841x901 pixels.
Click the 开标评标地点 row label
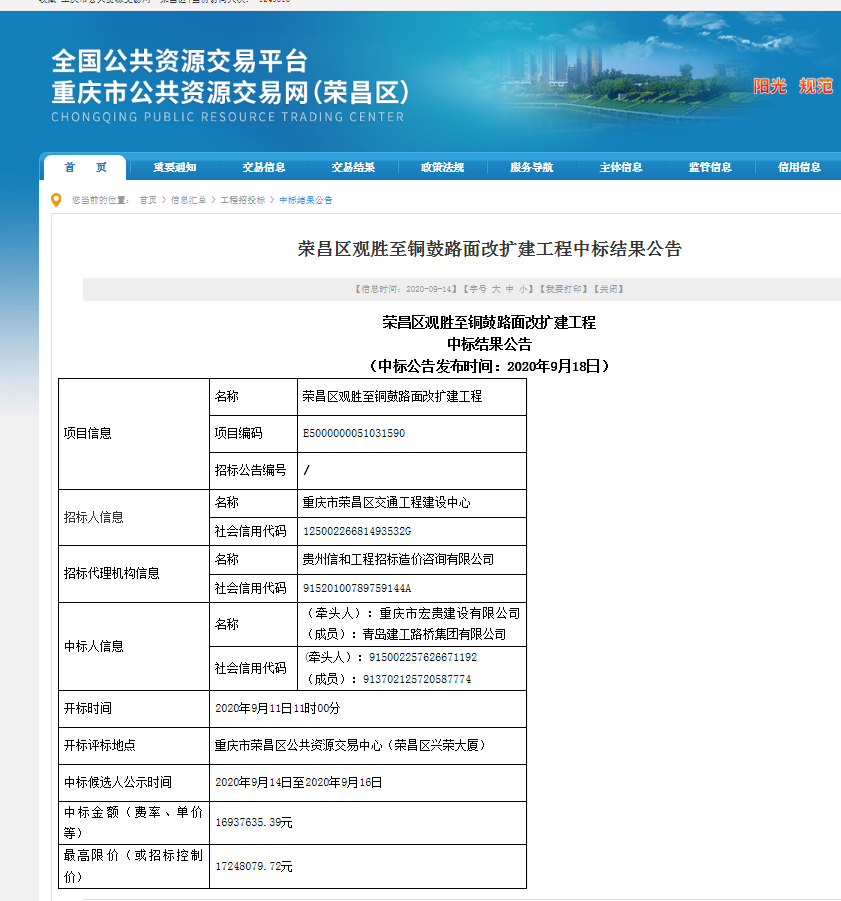pyautogui.click(x=99, y=745)
